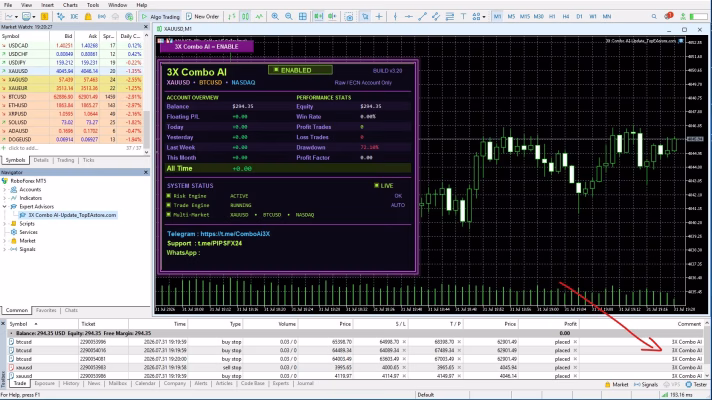Click the 'click to add...' symbol field

click(x=23, y=148)
